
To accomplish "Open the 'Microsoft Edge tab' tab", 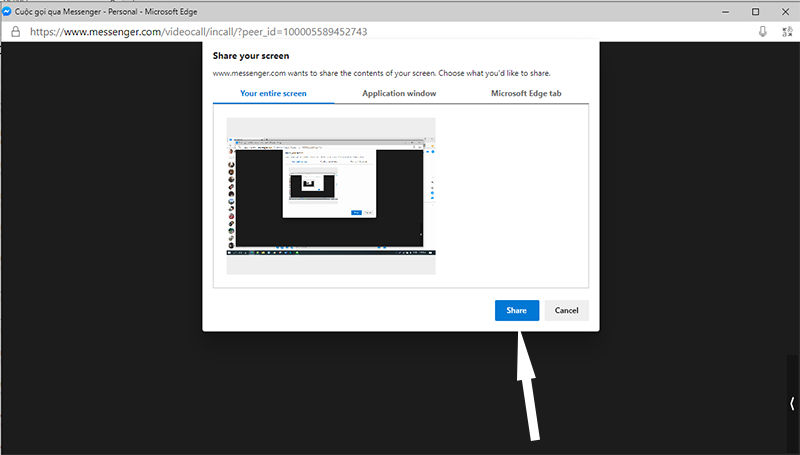I will (x=526, y=94).
